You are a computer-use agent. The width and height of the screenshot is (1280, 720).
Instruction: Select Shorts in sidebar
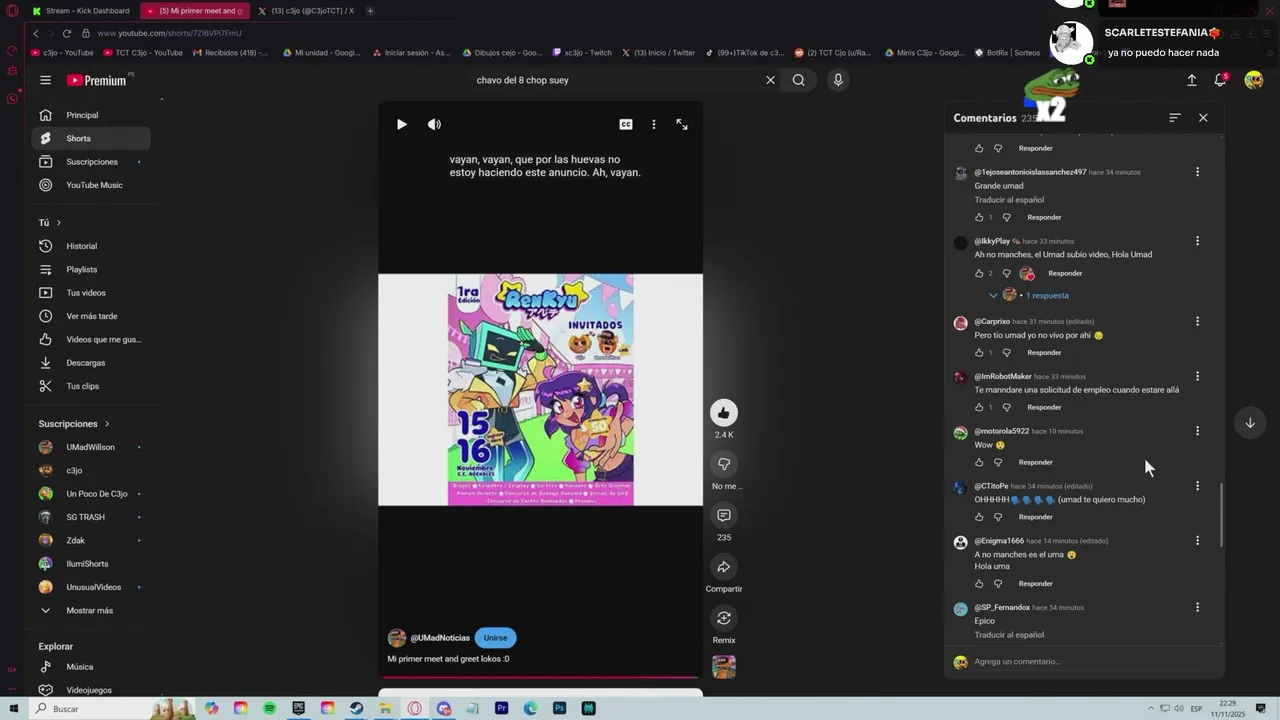point(91,138)
